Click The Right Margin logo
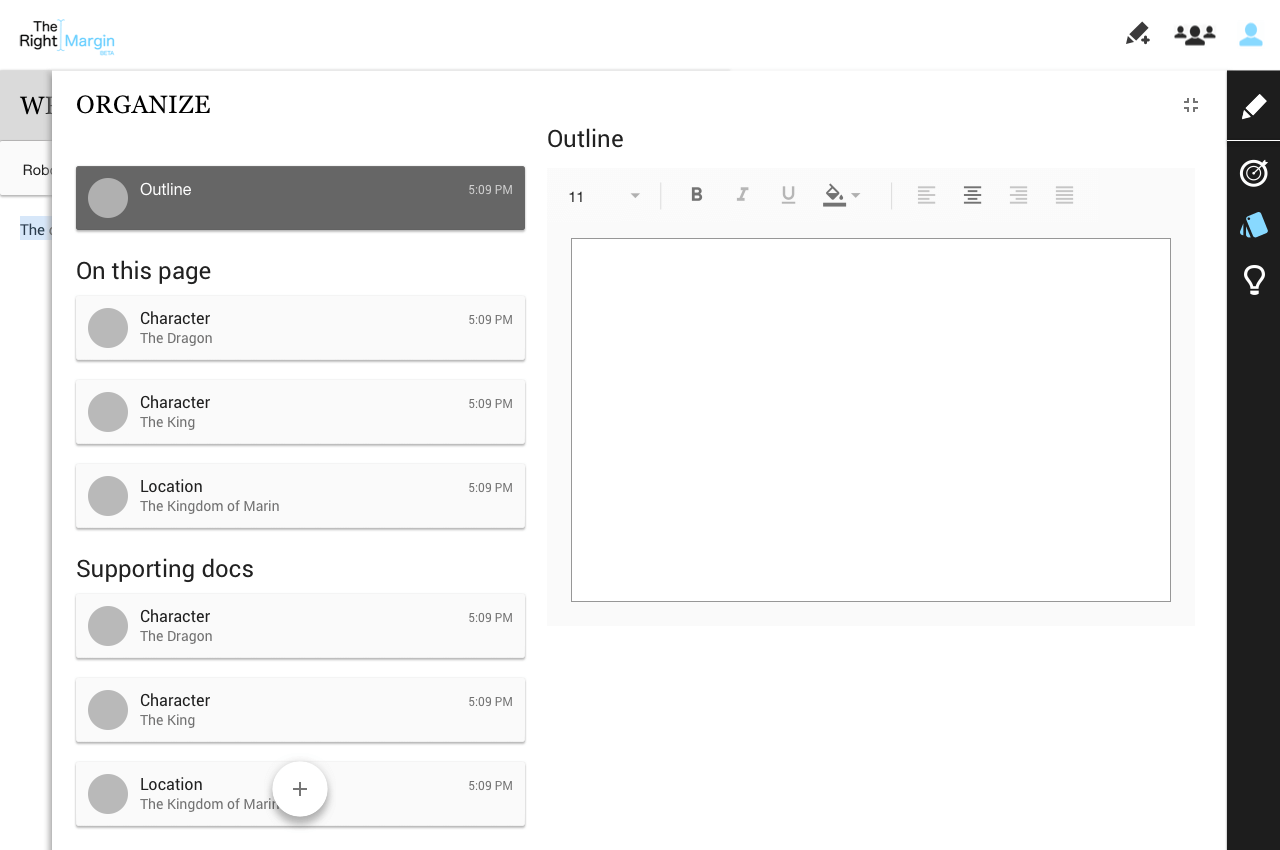The width and height of the screenshot is (1280, 850). coord(67,37)
